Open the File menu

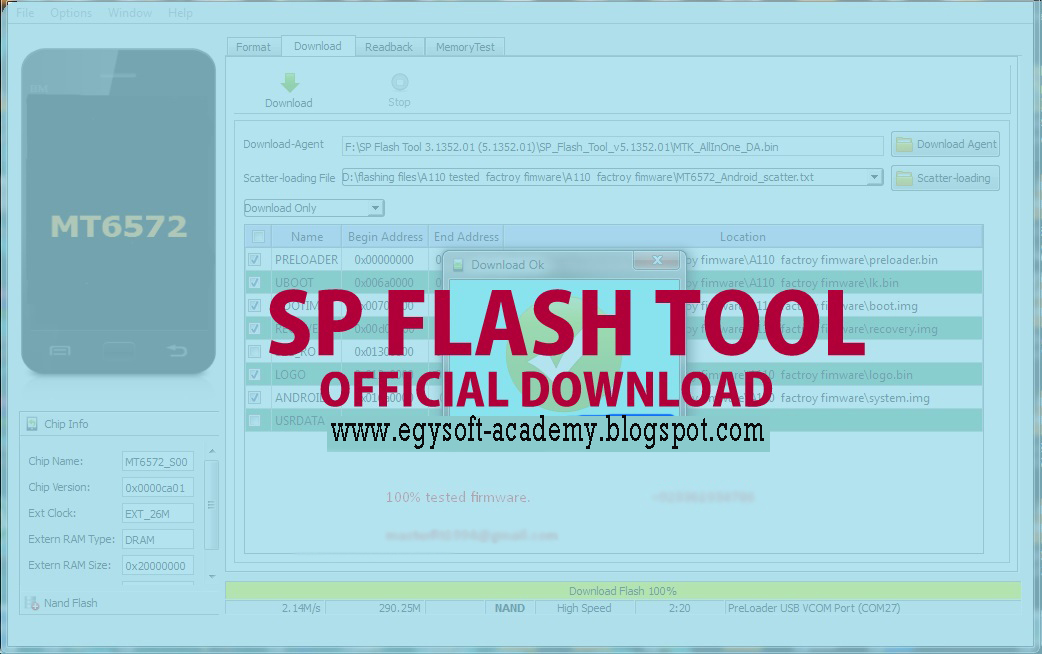pos(25,13)
